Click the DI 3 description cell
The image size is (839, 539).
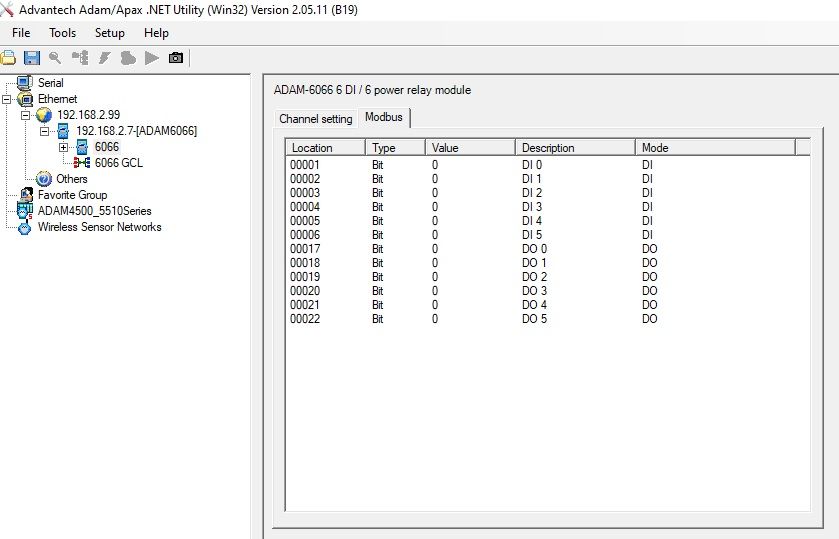[532, 207]
